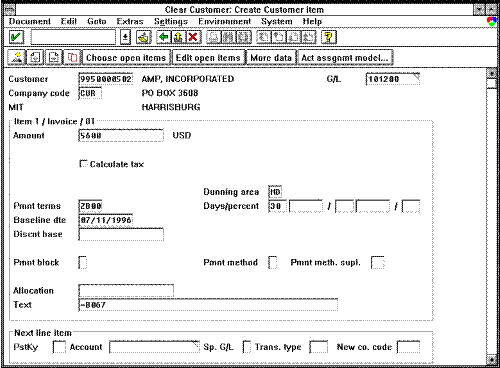Screen dimensions: 500x368
Task: Click the greyed Last page icon
Action: [308, 37]
